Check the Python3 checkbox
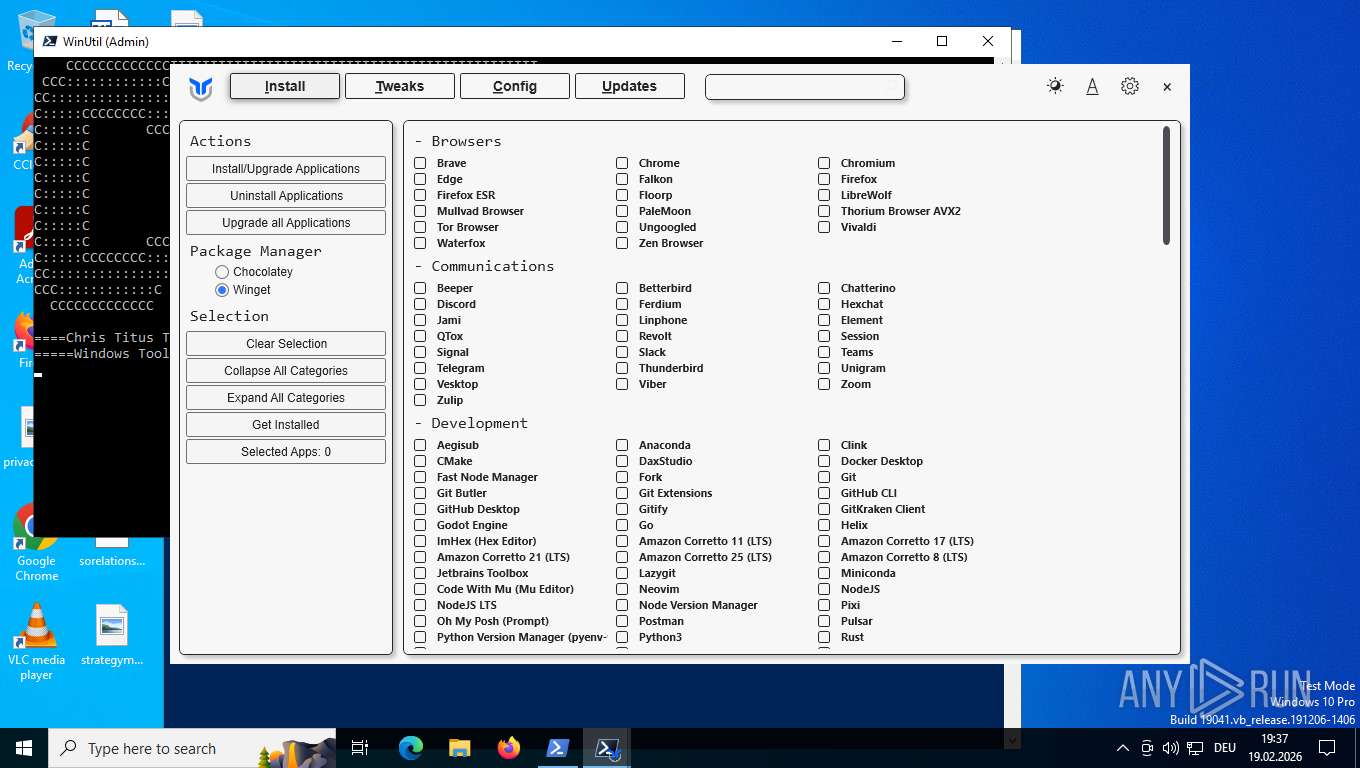 click(x=622, y=637)
